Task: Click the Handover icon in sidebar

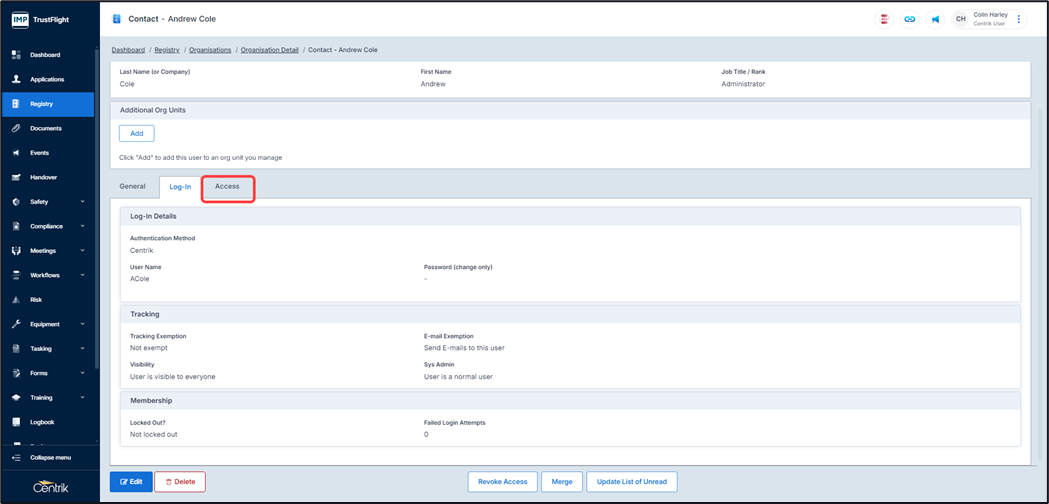Action: coord(16,177)
